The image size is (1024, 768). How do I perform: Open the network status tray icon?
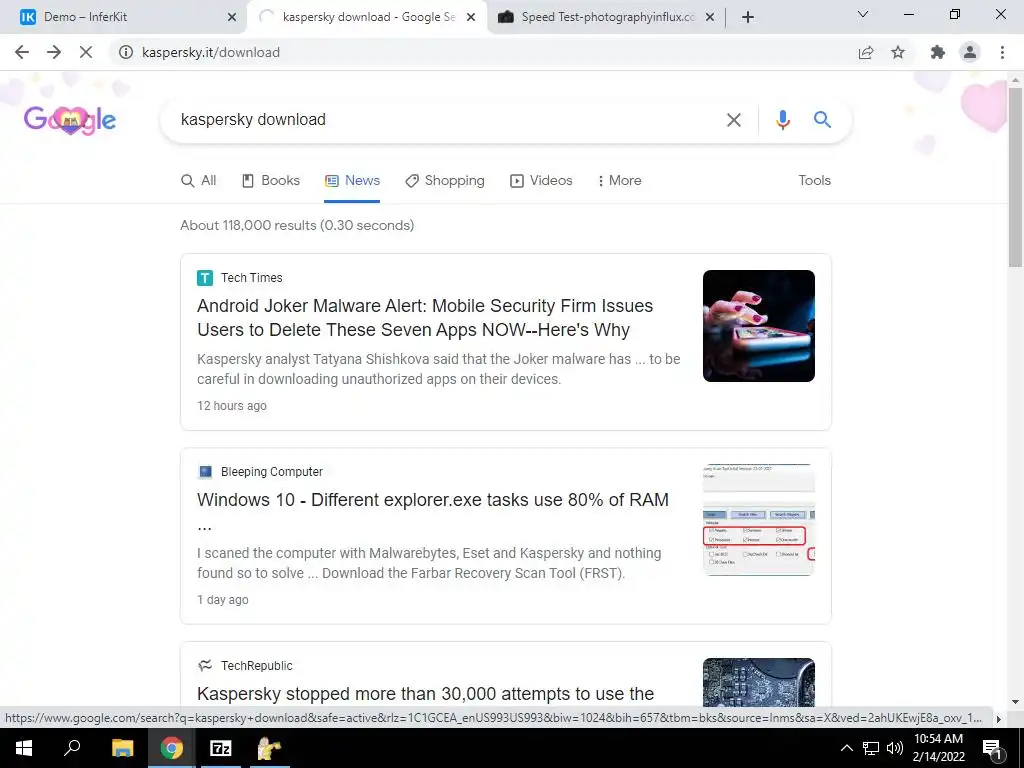871,748
